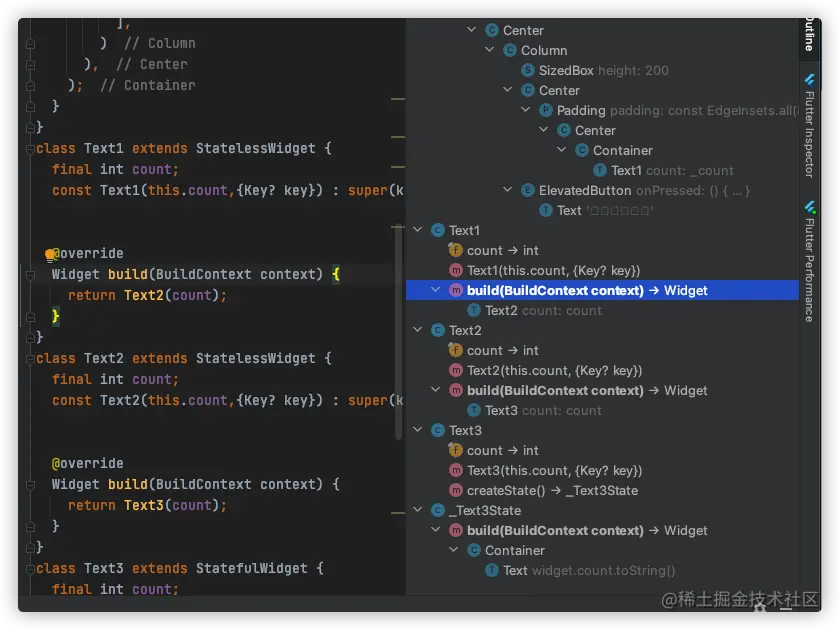Click 'return Text2(count);' in editor

coord(147,295)
